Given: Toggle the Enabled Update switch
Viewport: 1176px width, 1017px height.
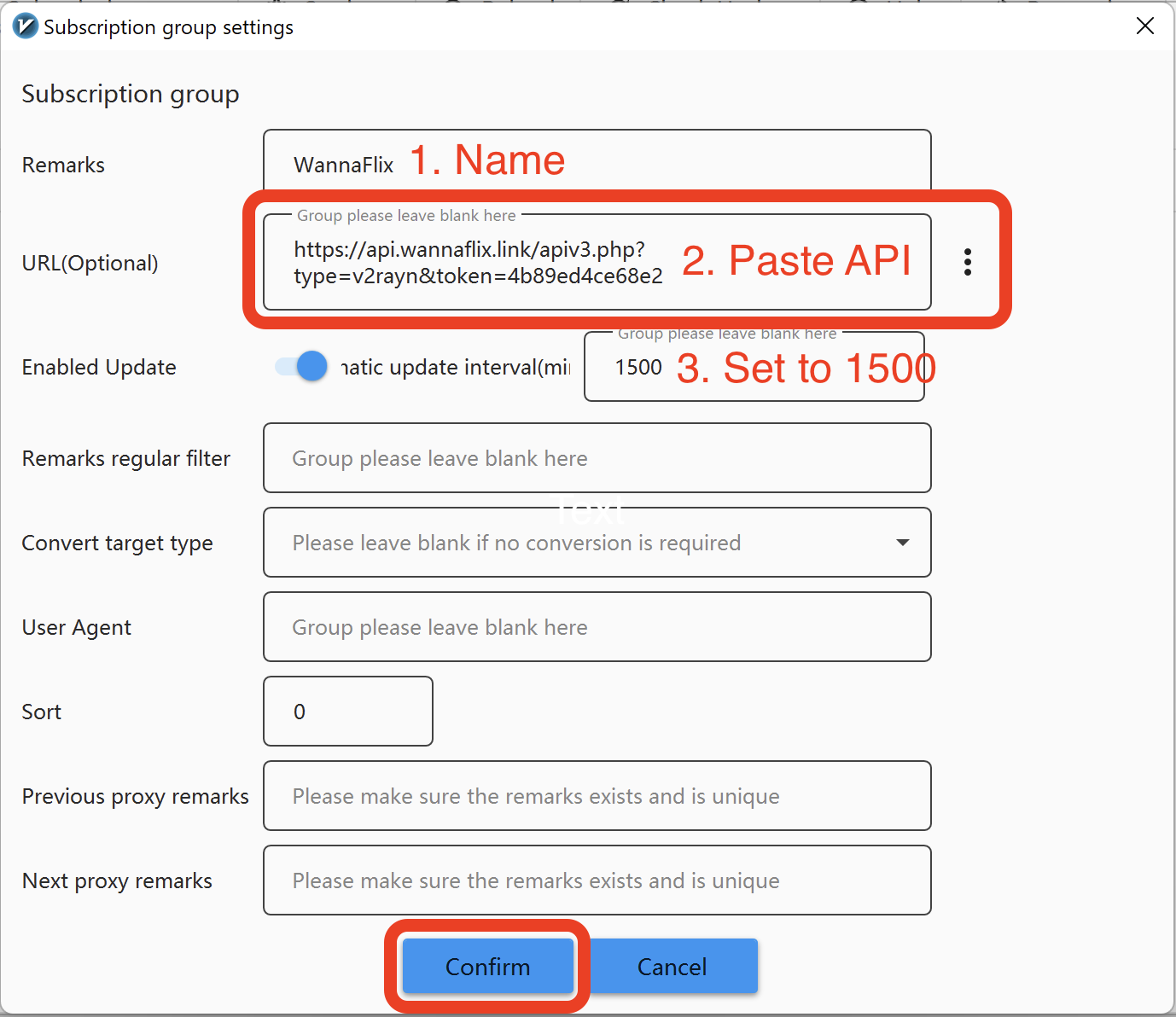Looking at the screenshot, I should pyautogui.click(x=301, y=367).
